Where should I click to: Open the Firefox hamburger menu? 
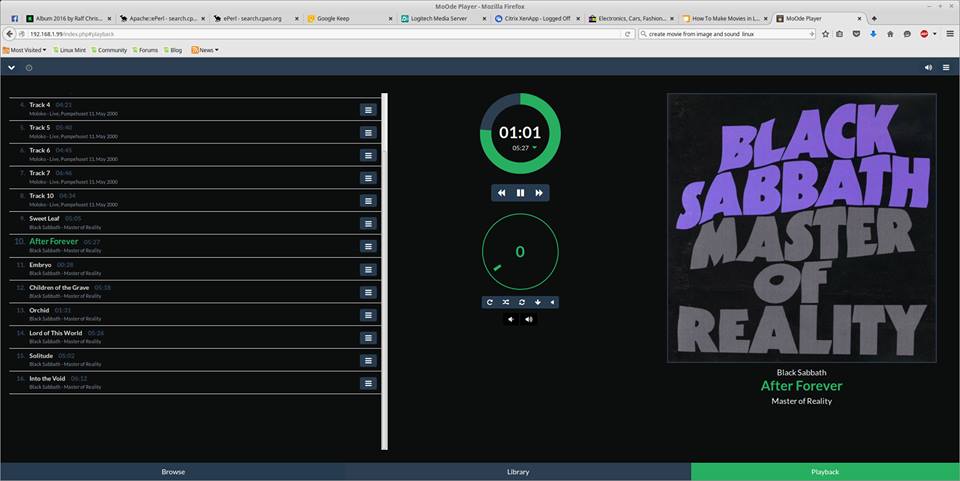tap(950, 34)
